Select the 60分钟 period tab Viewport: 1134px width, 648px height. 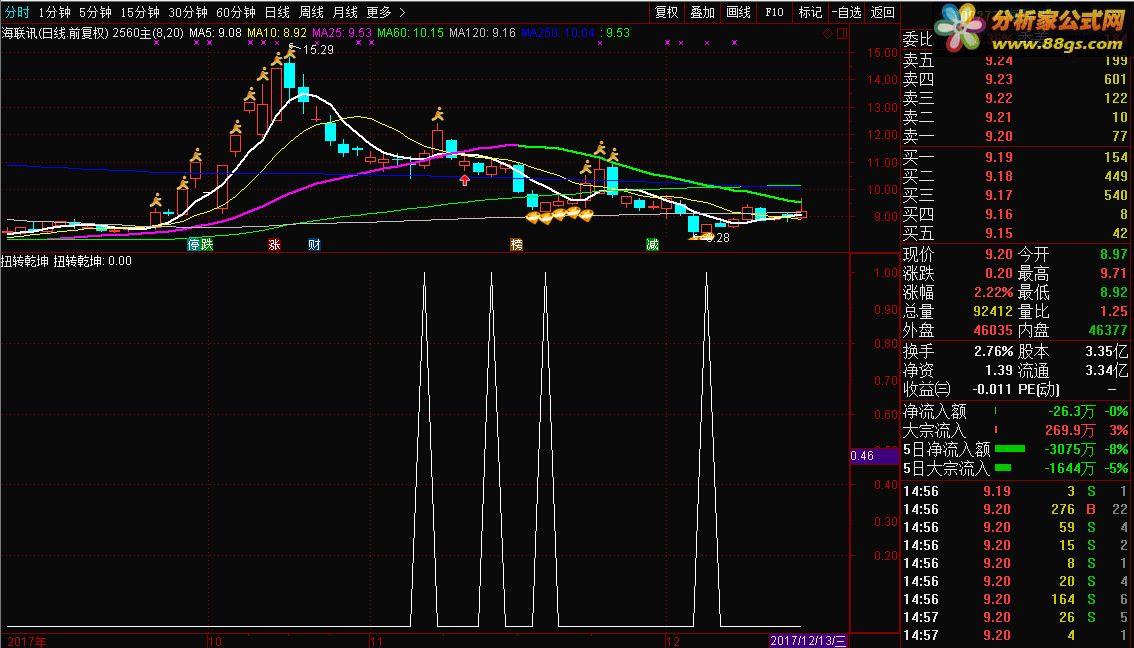[x=236, y=12]
